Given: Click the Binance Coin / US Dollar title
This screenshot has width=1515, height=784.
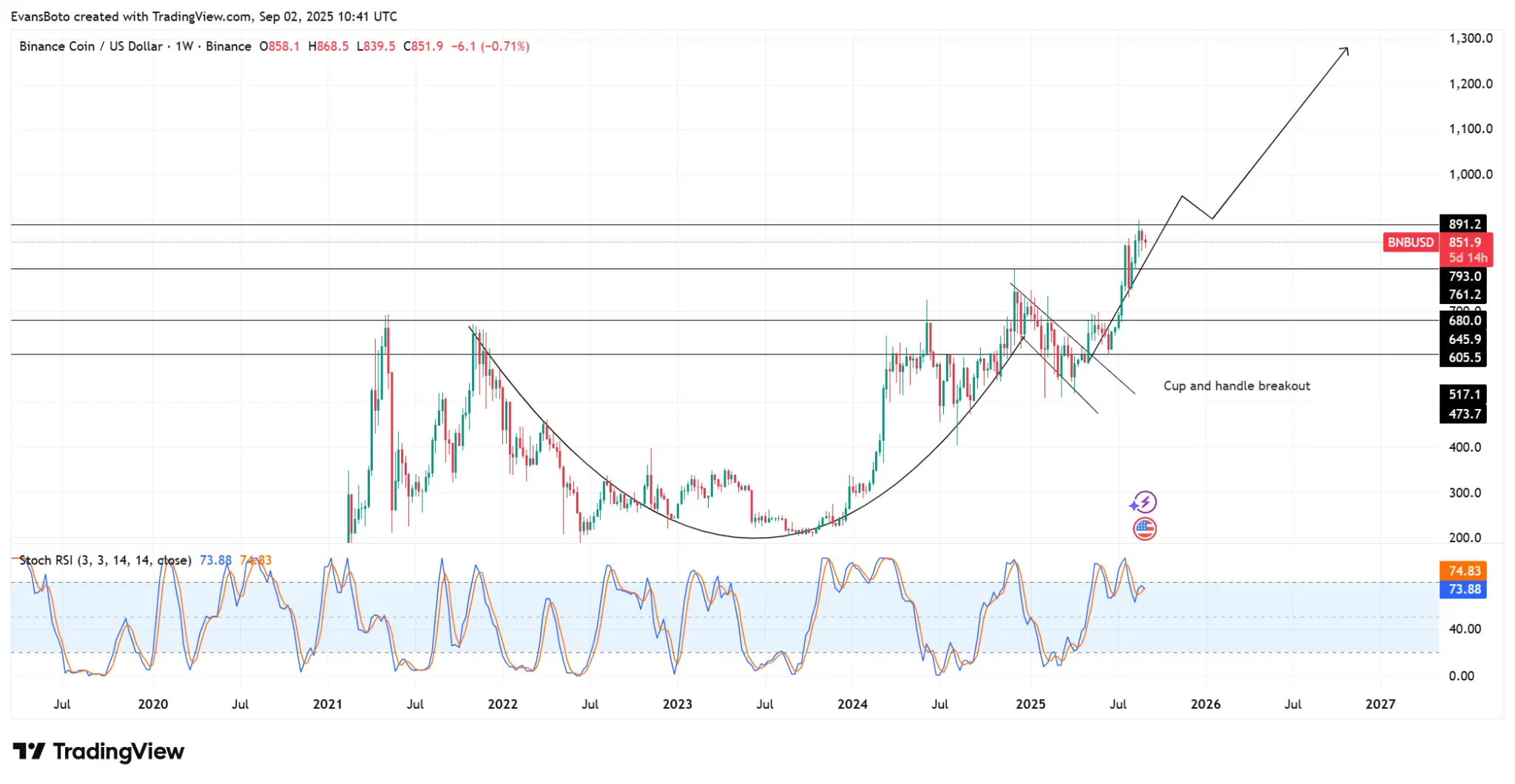Looking at the screenshot, I should 91,47.
